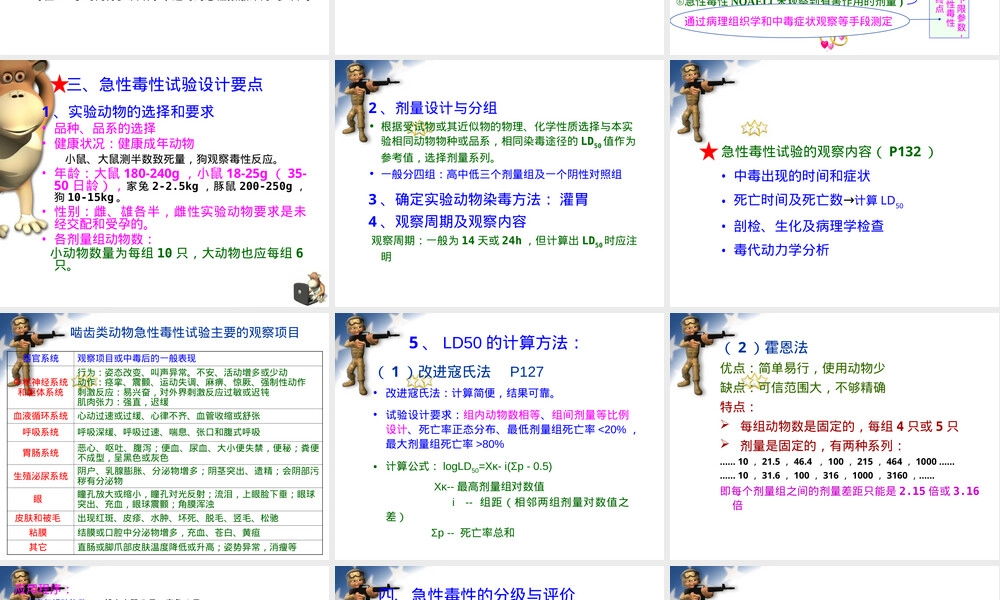Select the line 观察周期:一般为 14 天或 24h
Viewport: 1000px width, 600px height.
[x=504, y=248]
